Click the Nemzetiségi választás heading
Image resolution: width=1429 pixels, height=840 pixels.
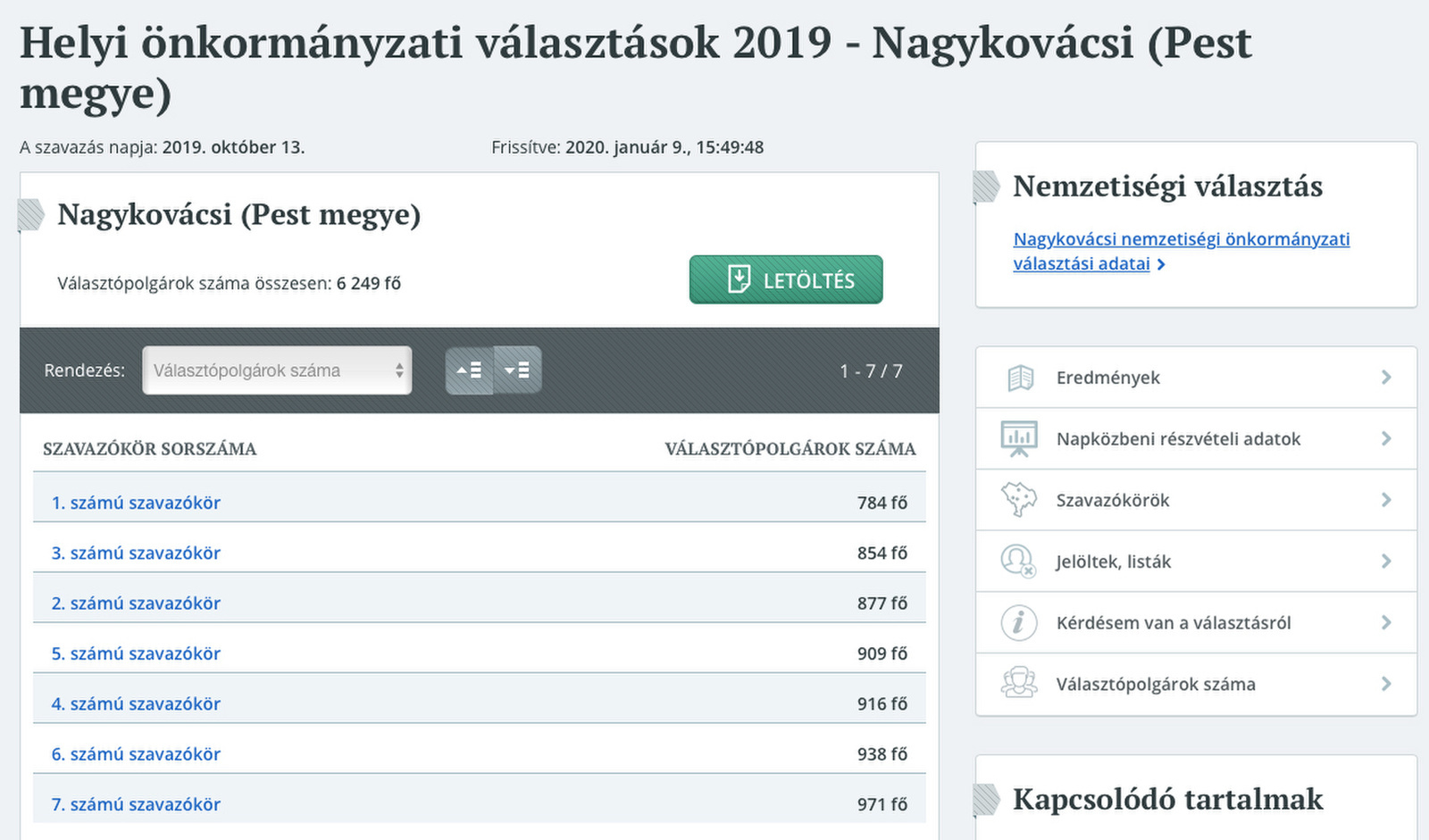[1167, 186]
